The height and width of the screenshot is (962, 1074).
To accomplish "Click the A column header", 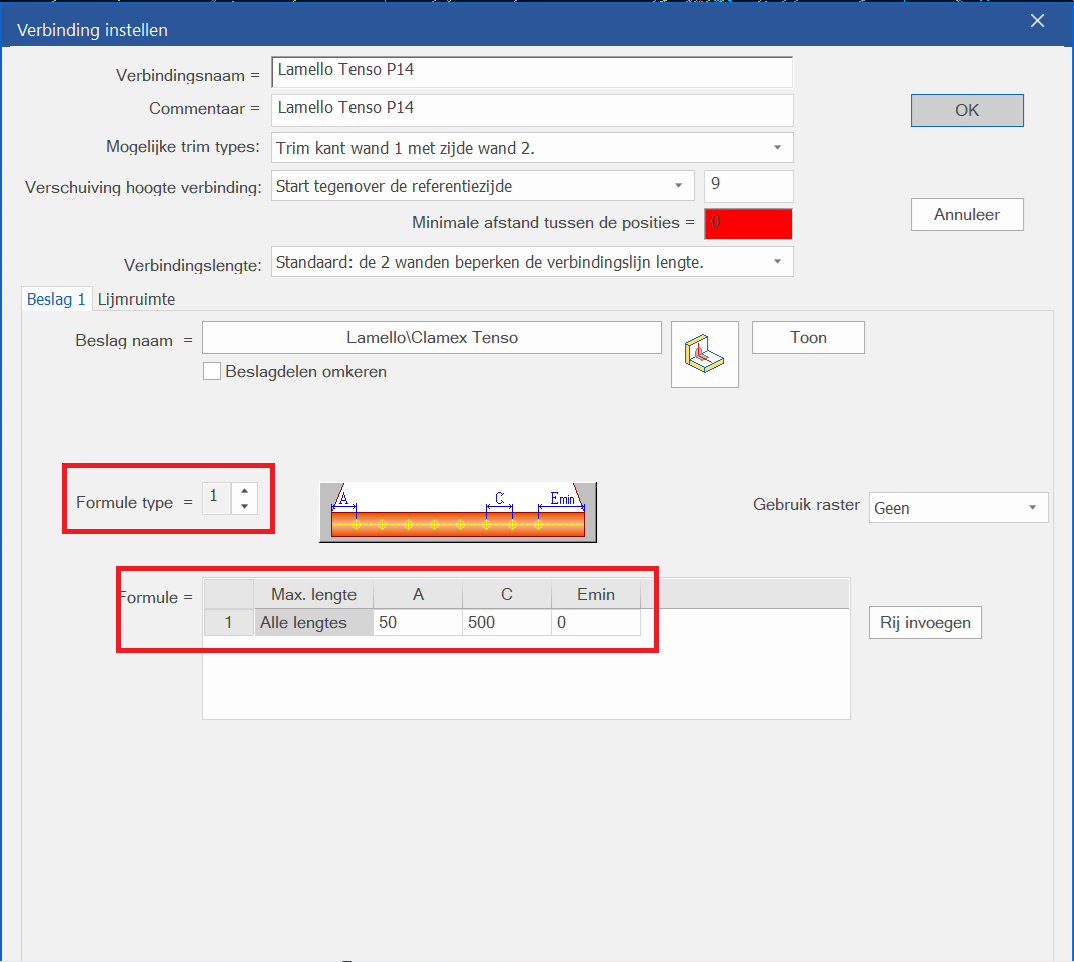I will (x=418, y=594).
